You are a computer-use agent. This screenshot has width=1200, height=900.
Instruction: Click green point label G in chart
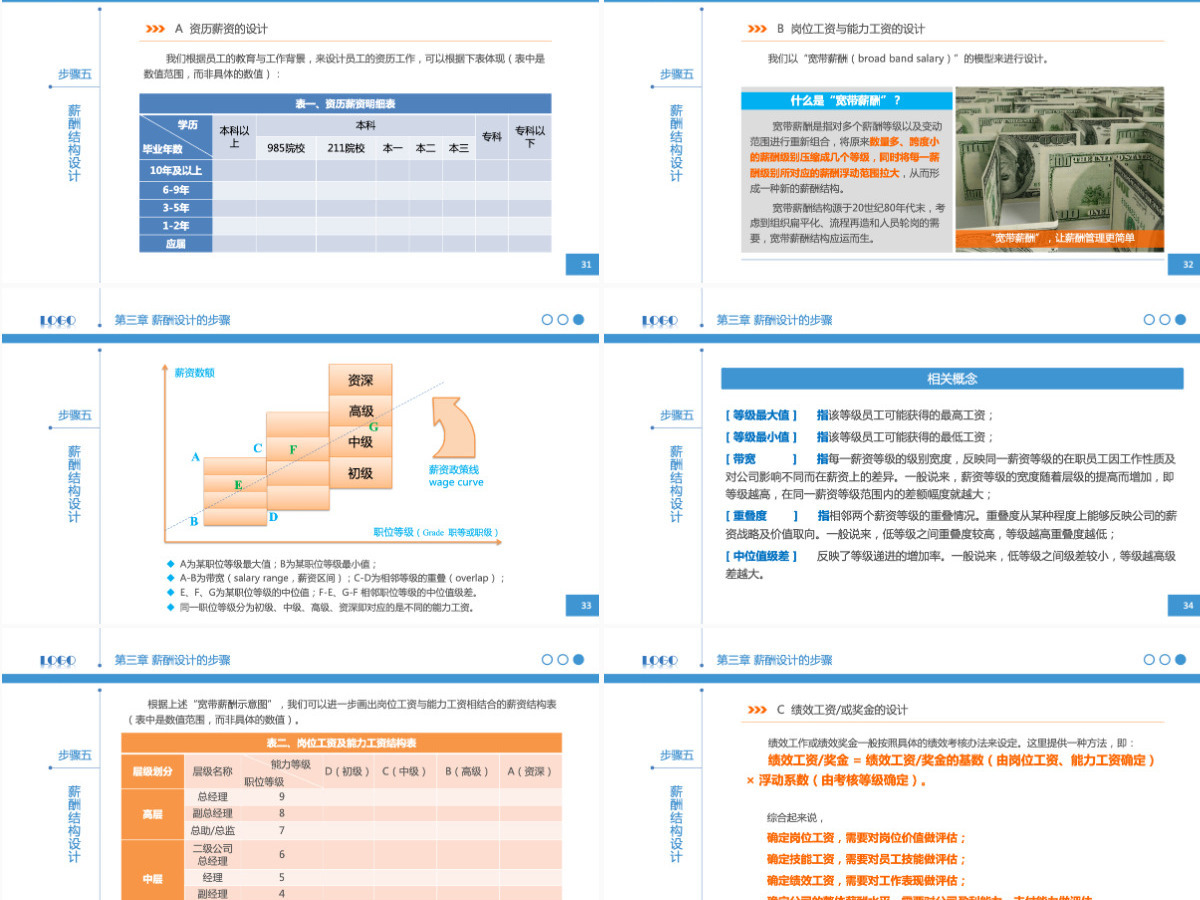coord(373,427)
